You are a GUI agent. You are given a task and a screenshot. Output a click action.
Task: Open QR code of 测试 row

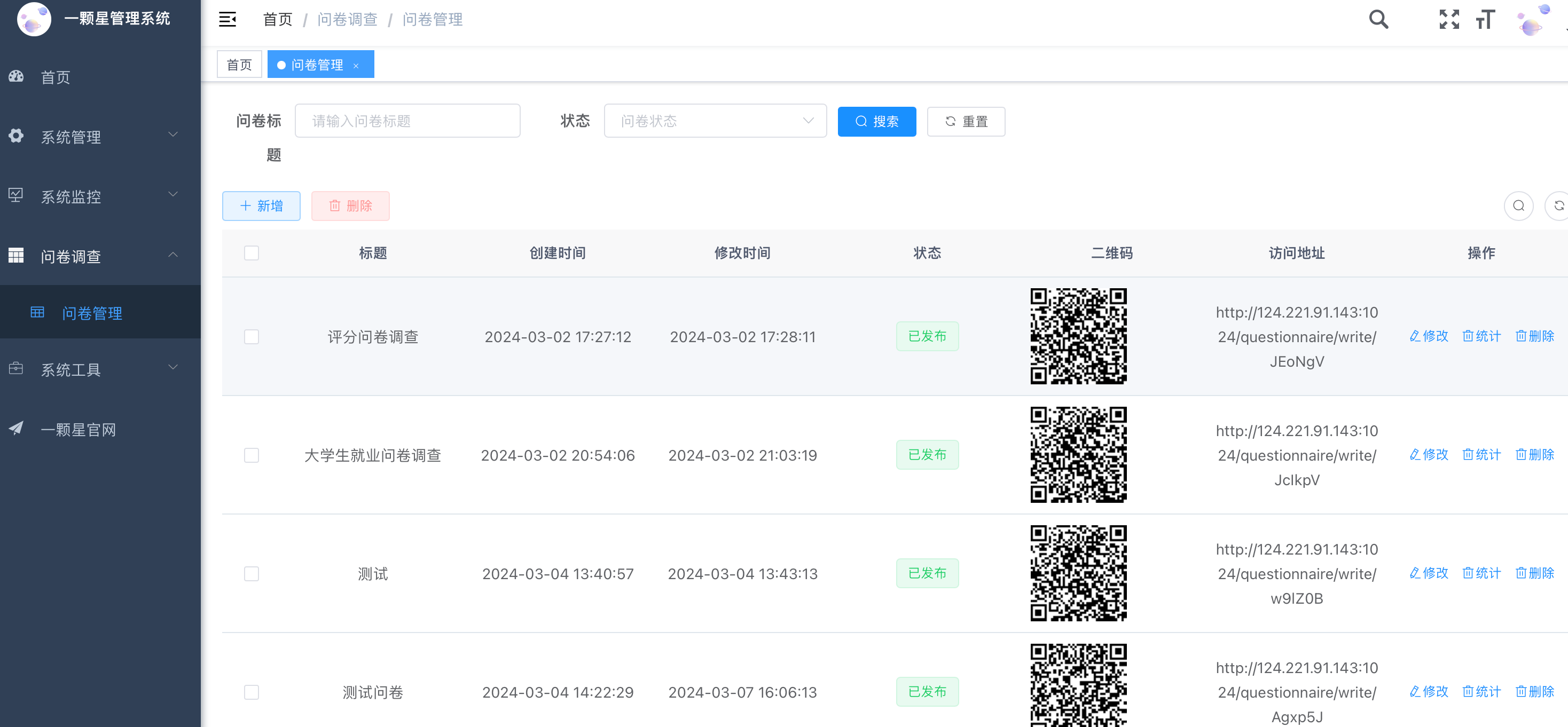pyautogui.click(x=1078, y=573)
